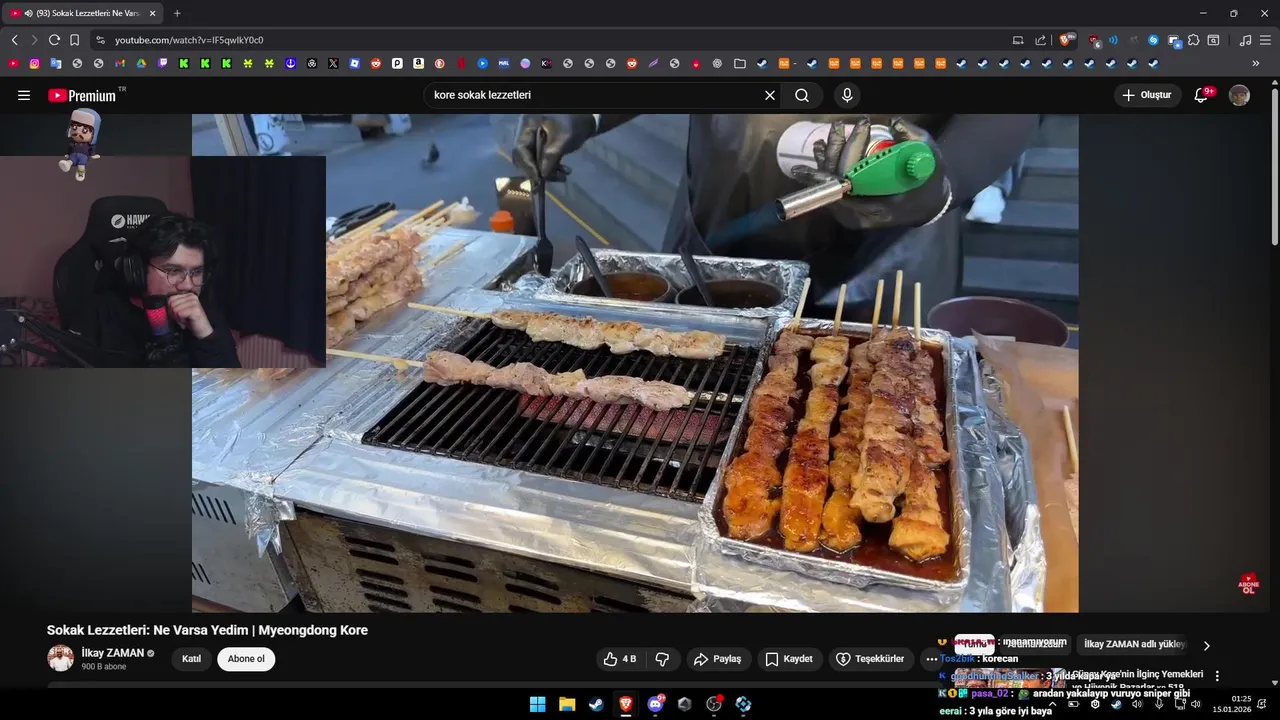Show next filter chips with arrow

1206,646
